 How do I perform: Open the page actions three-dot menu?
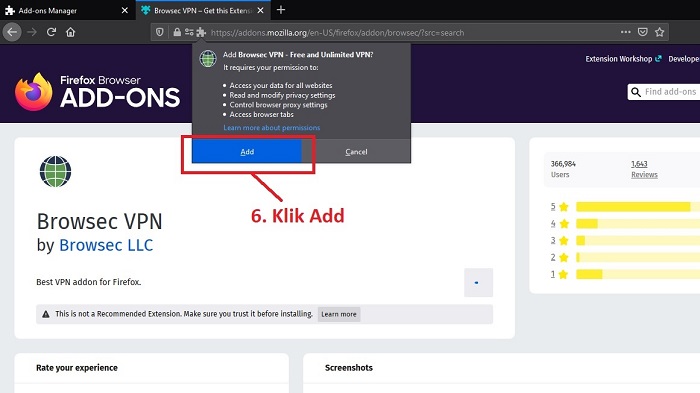point(625,32)
